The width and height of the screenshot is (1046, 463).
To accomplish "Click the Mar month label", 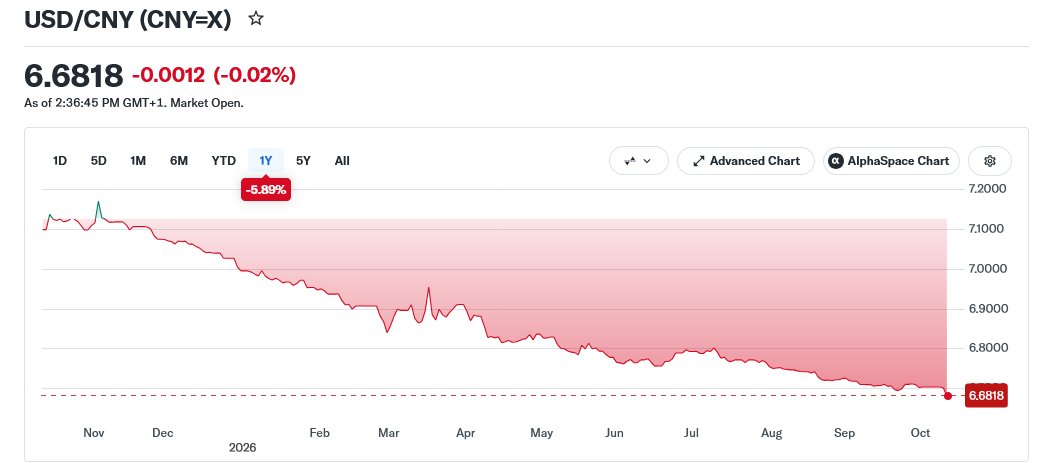I will [389, 433].
